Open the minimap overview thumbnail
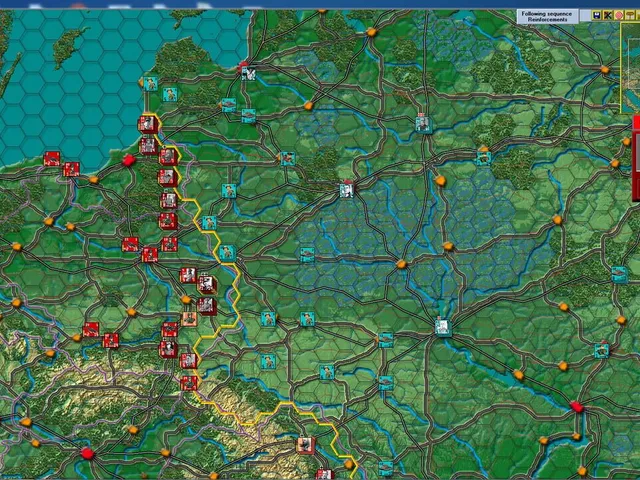 tap(630, 67)
